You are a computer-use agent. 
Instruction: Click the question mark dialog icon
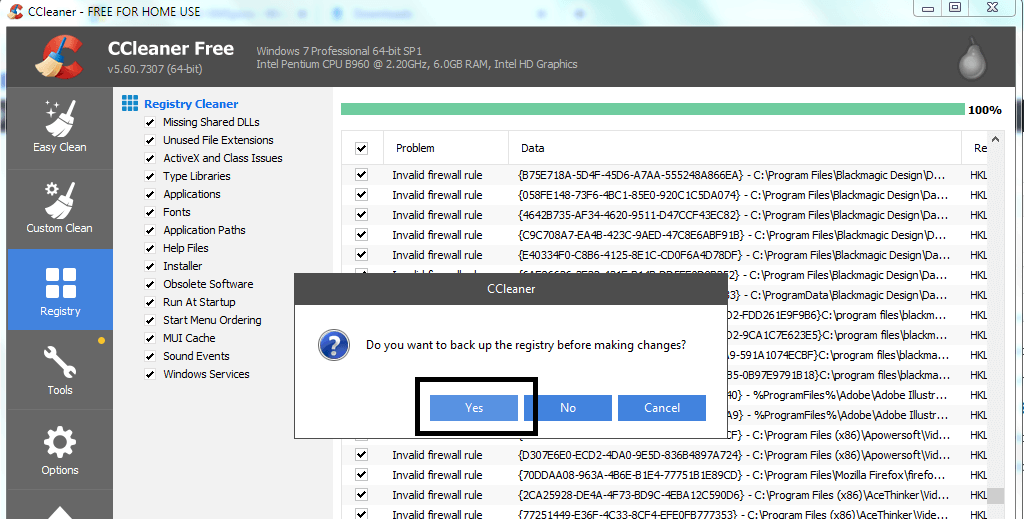[334, 345]
